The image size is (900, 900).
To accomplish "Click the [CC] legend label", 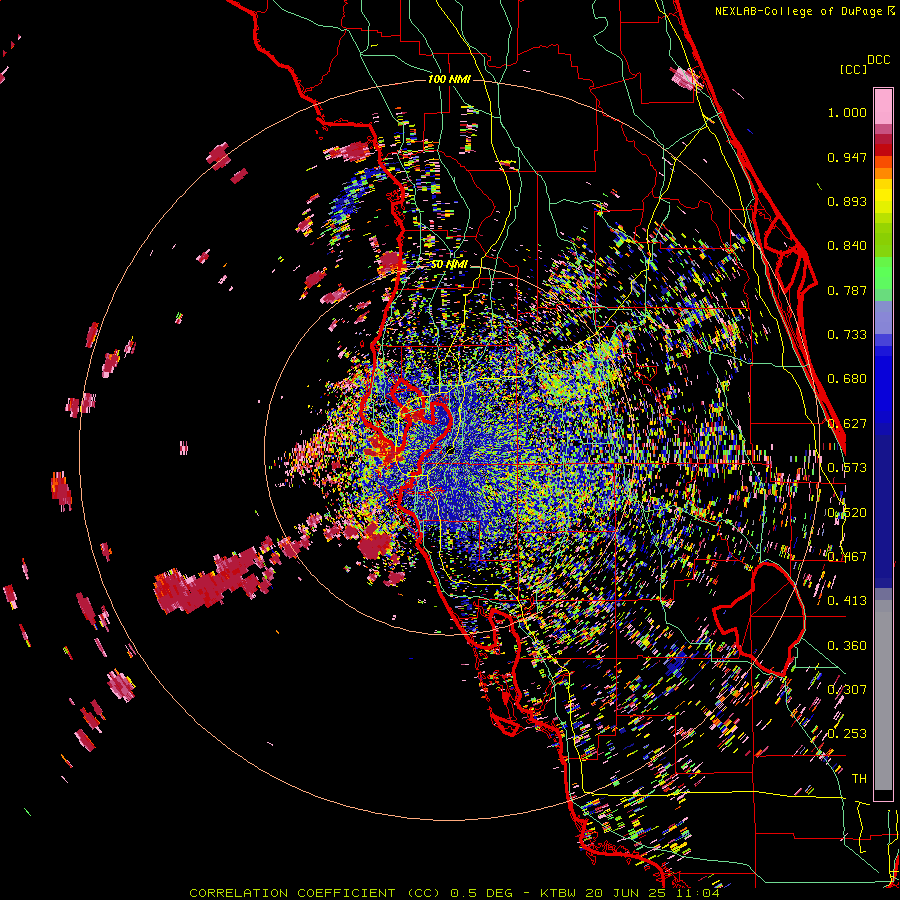I will pyautogui.click(x=853, y=69).
